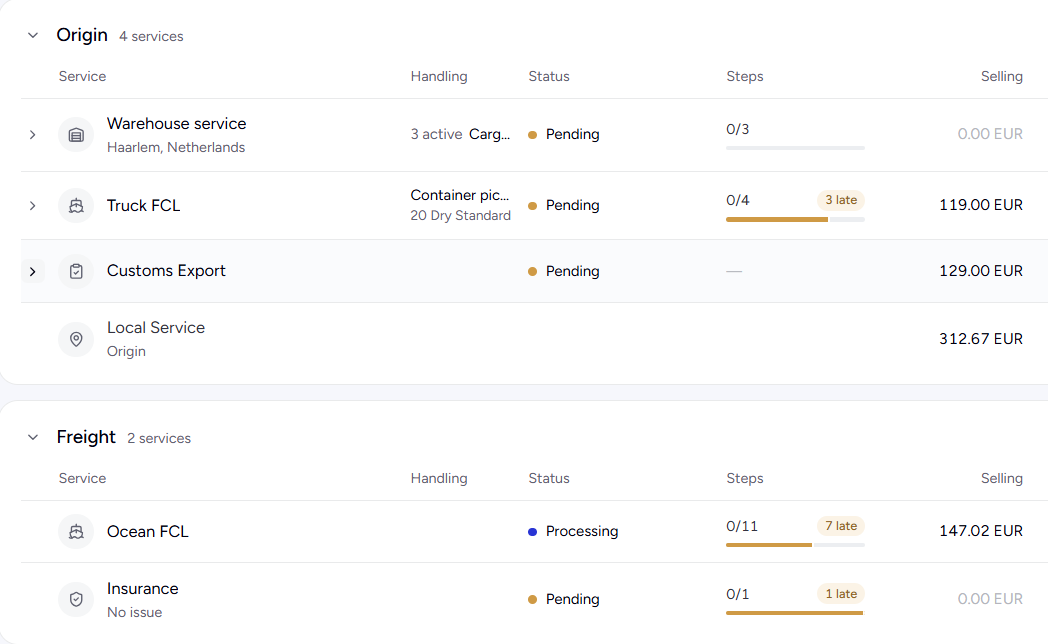Click the Truck FCL steps progress bar
Viewport: 1048px width, 644px height.
click(x=795, y=219)
